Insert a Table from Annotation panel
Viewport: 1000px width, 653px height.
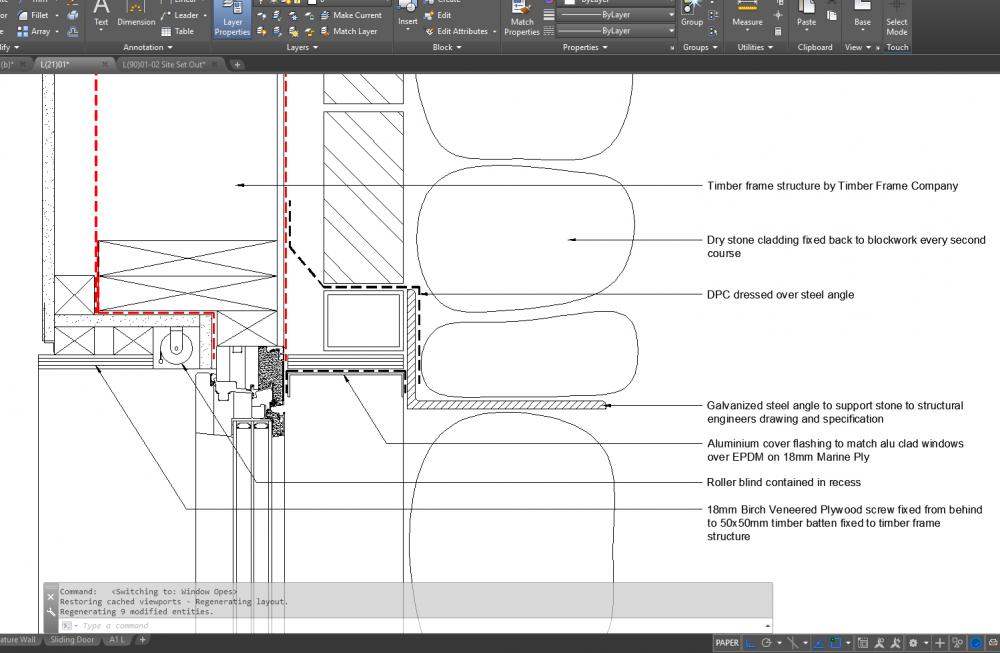coord(177,31)
